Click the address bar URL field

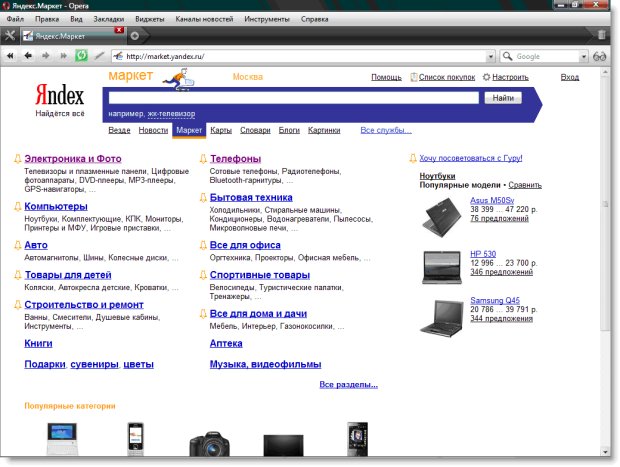[x=304, y=57]
